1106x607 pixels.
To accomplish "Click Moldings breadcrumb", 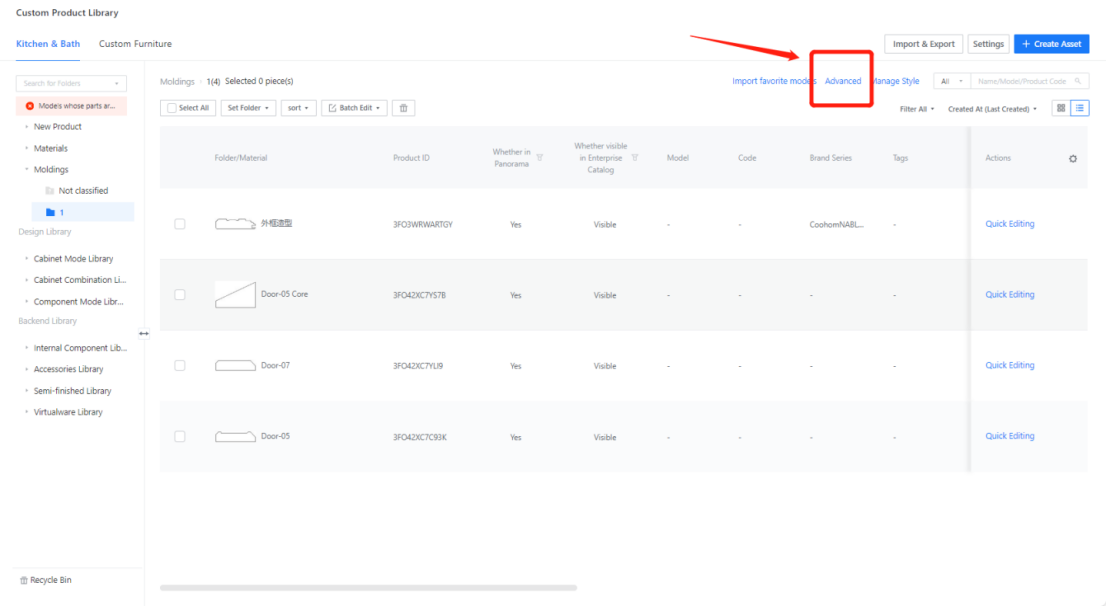I will click(x=177, y=81).
